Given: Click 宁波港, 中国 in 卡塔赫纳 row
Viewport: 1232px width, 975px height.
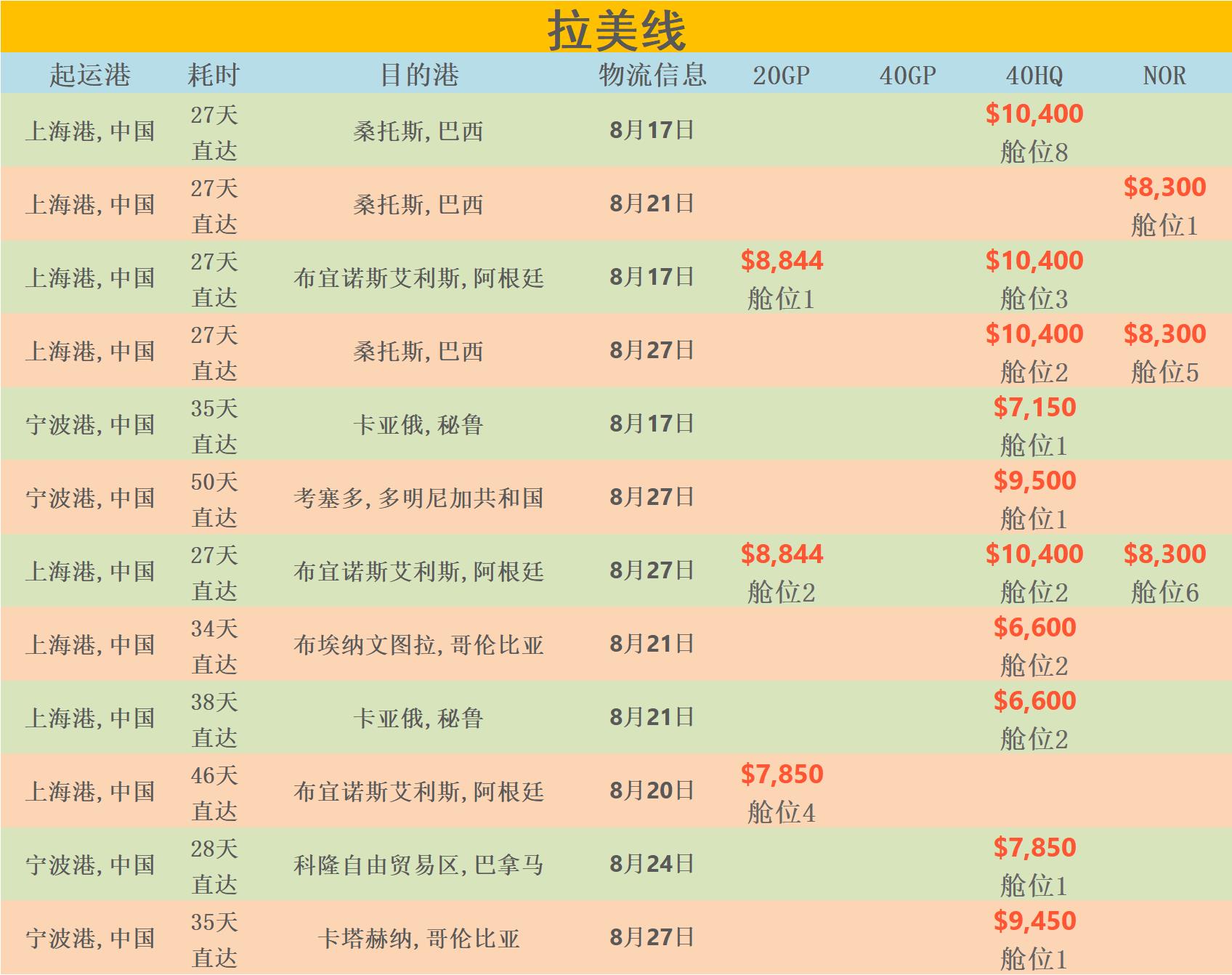Looking at the screenshot, I should (x=90, y=938).
